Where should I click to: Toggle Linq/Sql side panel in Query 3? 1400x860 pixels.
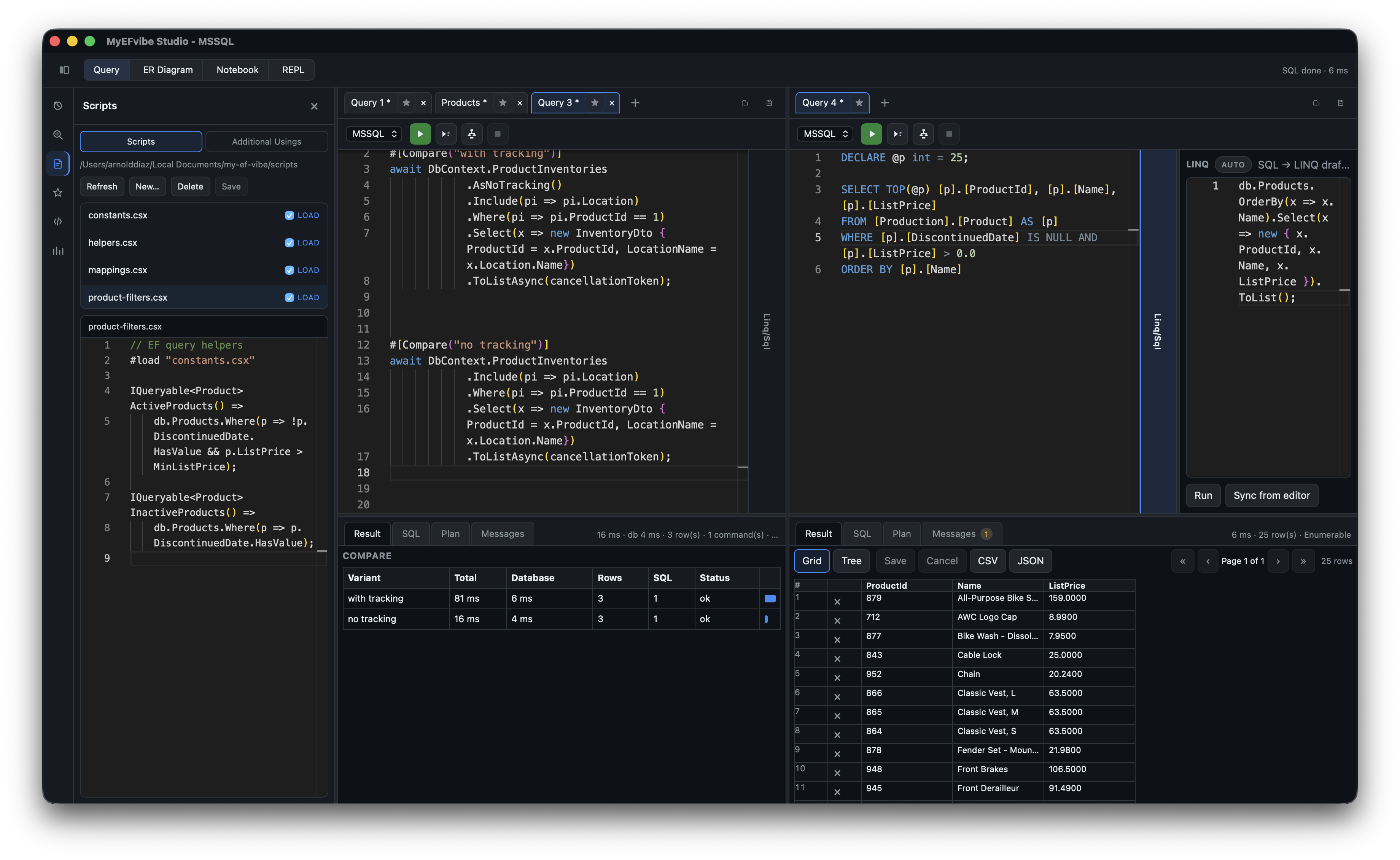pyautogui.click(x=767, y=331)
